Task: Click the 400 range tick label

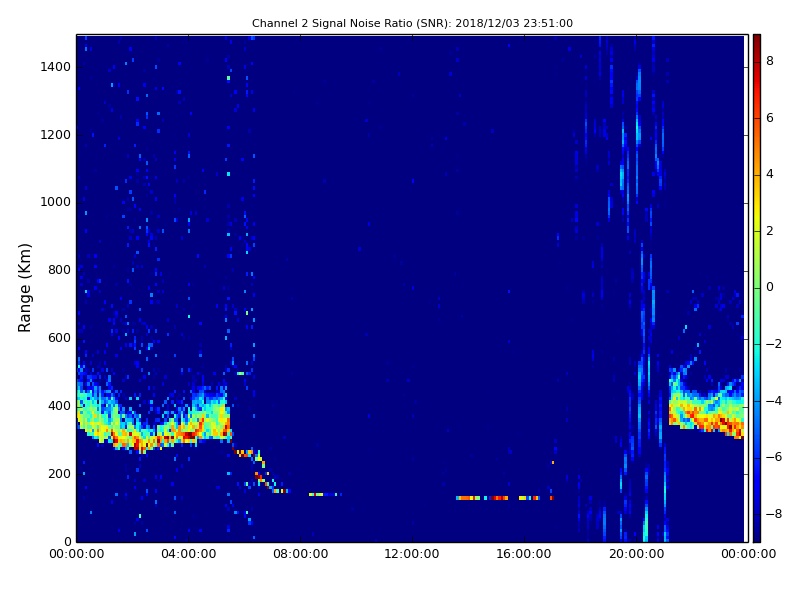Action: tap(59, 406)
